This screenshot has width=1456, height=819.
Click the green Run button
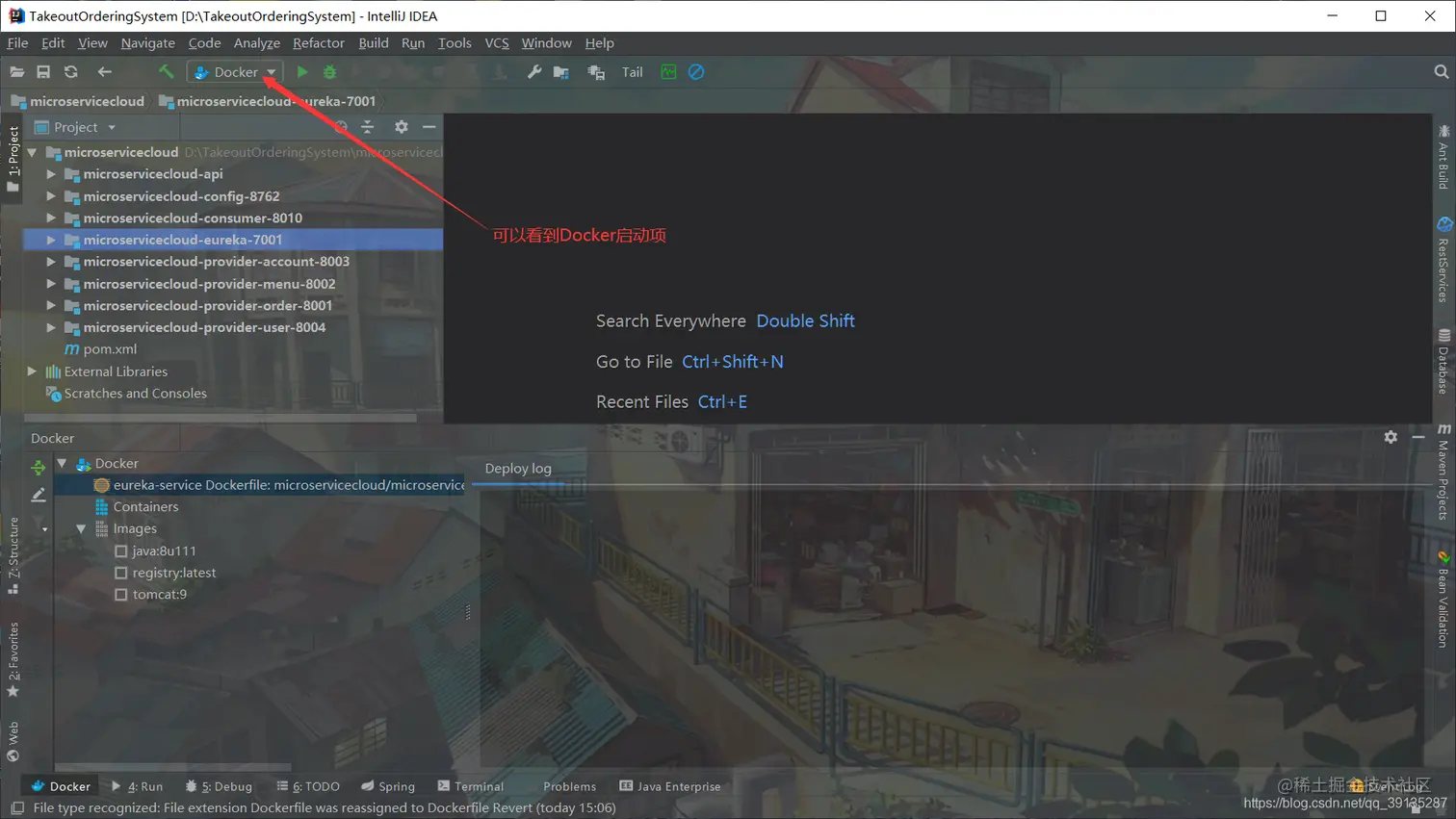[302, 72]
